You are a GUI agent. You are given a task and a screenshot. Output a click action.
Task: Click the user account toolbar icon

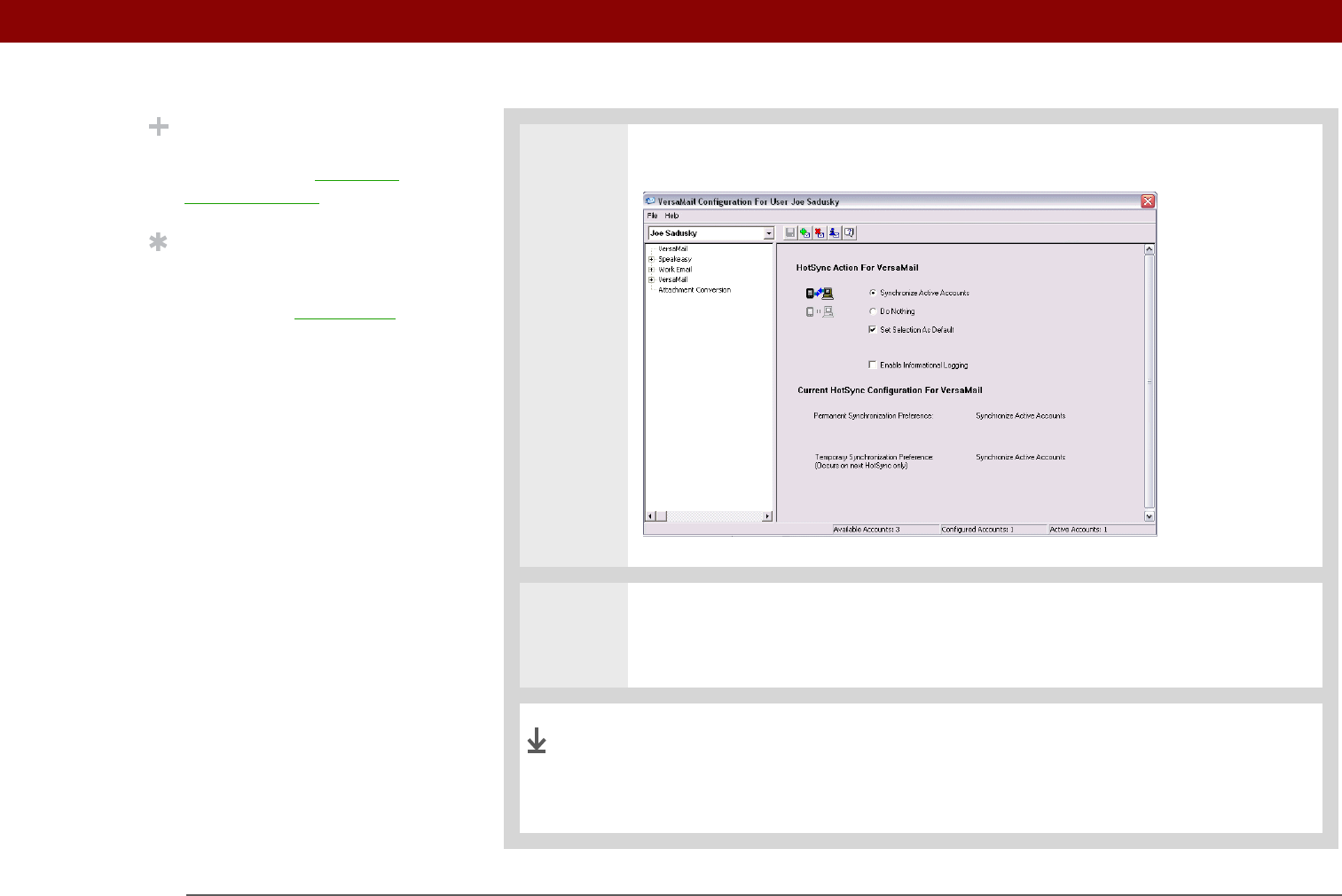(x=835, y=233)
